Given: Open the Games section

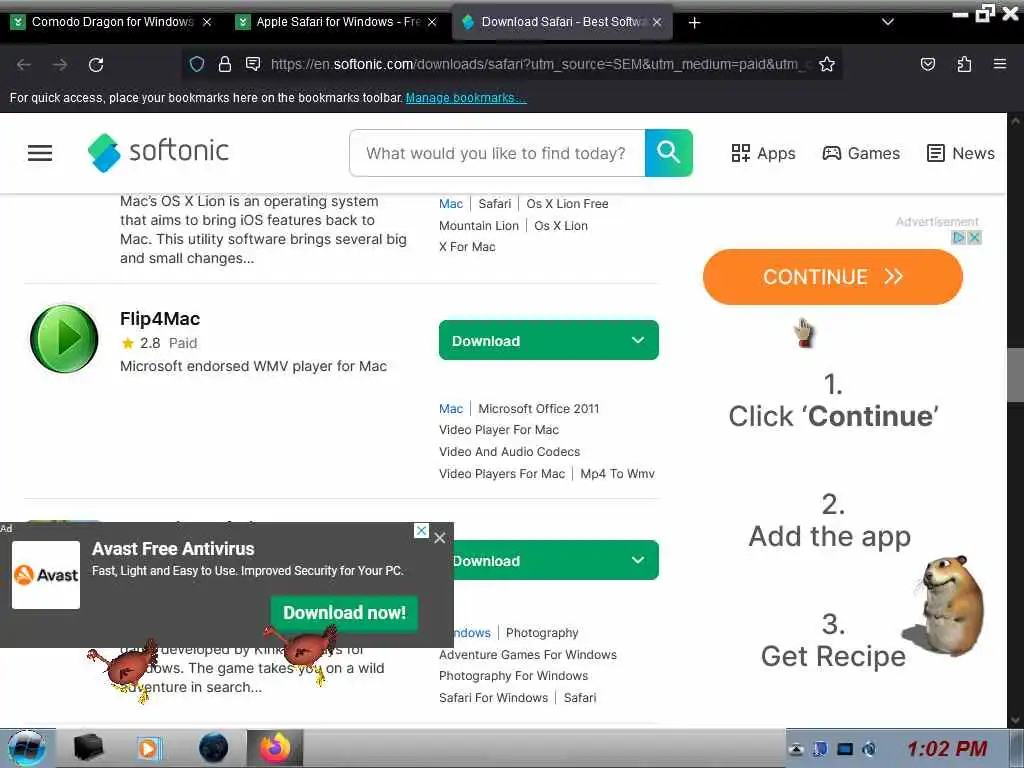Looking at the screenshot, I should [861, 153].
